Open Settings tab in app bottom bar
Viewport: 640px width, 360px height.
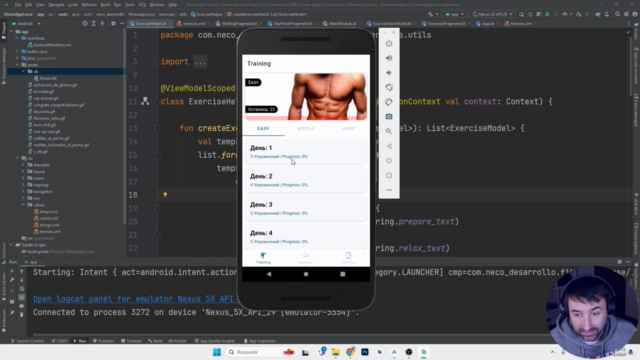pyautogui.click(x=348, y=258)
